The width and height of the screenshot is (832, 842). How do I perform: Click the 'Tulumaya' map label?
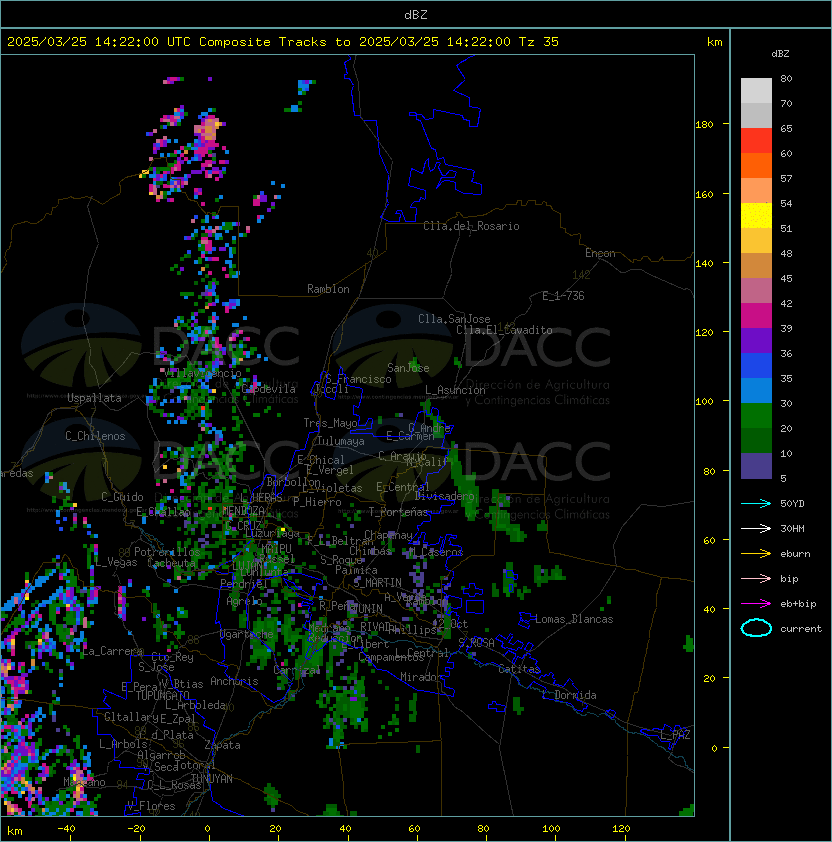341,441
